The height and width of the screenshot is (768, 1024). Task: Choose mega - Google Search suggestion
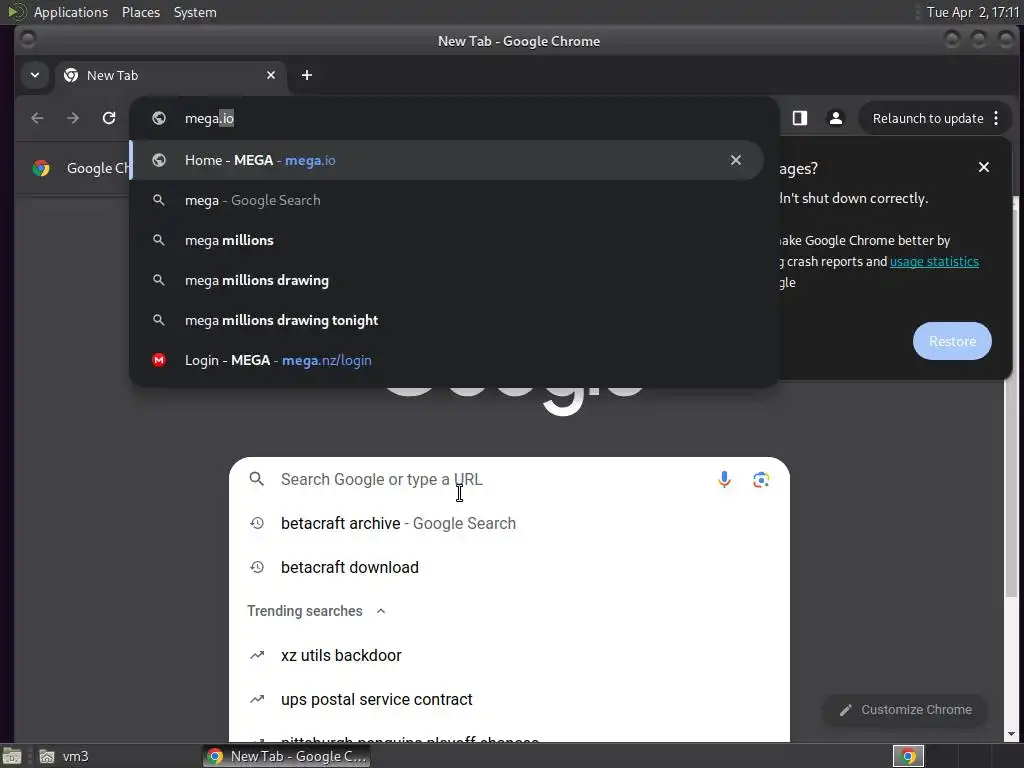click(x=446, y=200)
